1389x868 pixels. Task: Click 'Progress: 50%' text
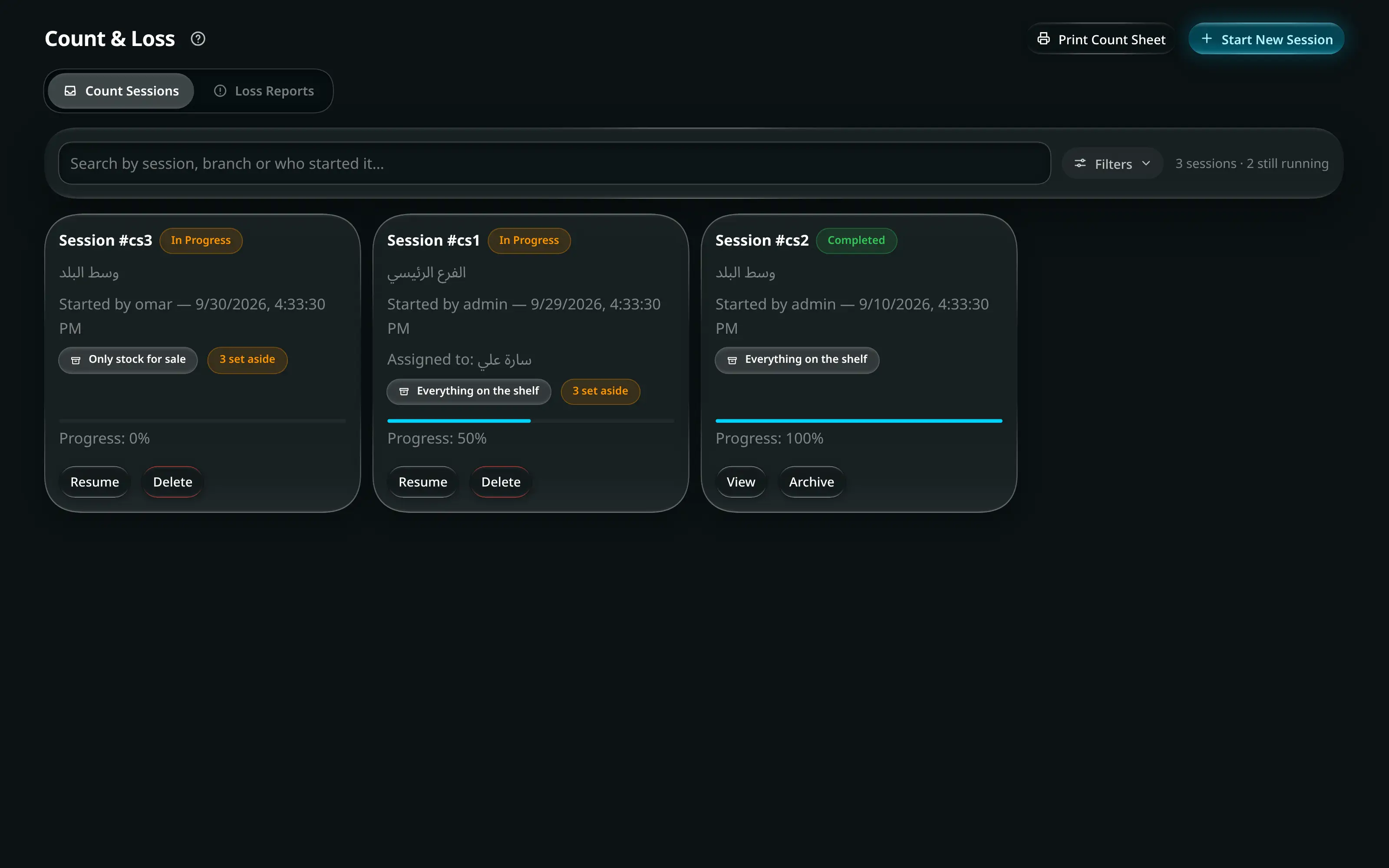(437, 439)
